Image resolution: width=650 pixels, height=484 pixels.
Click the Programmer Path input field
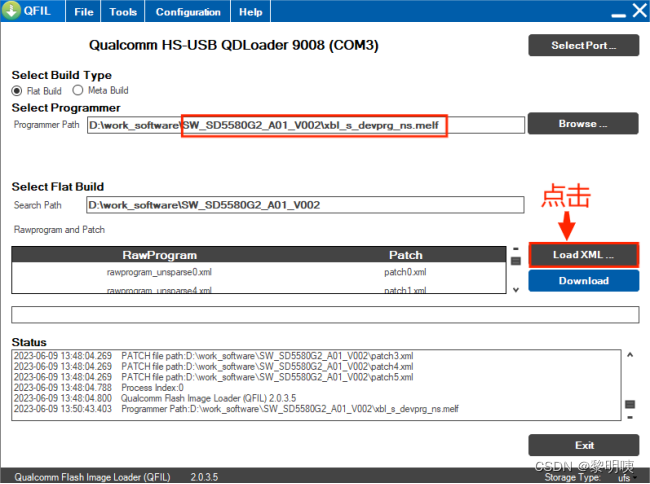[x=306, y=125]
